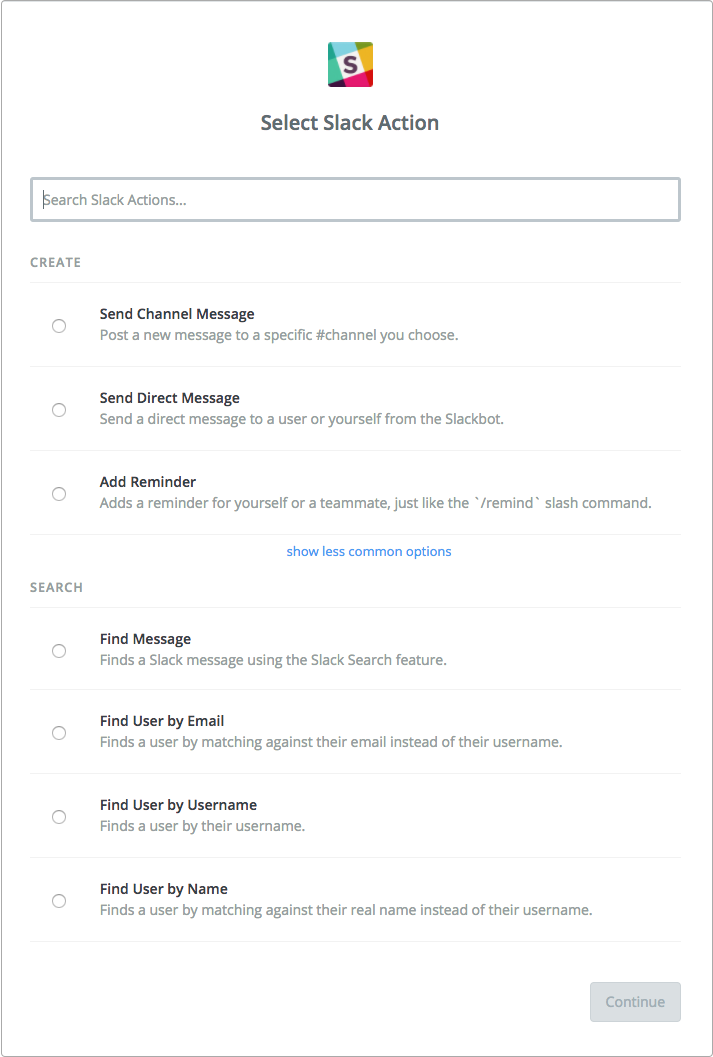Choose the Find User by Name title
Viewport: 713px width, 1057px height.
pos(164,889)
